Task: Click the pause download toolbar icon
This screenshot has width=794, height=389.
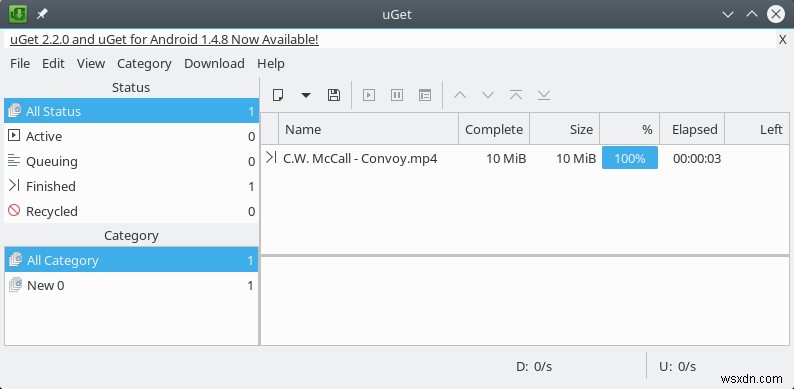Action: tap(397, 95)
